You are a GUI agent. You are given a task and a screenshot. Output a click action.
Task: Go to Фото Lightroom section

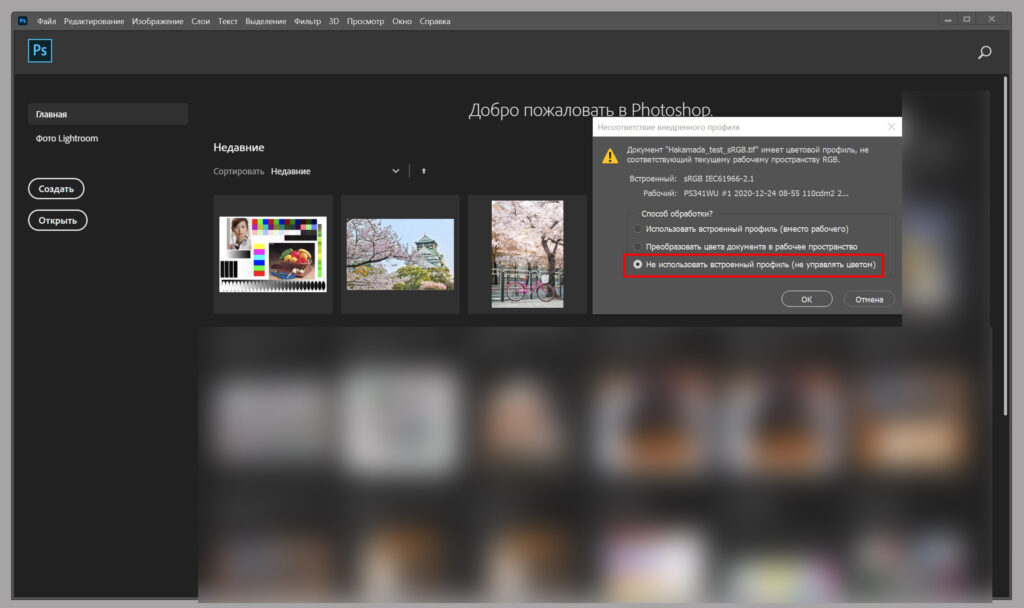click(67, 139)
